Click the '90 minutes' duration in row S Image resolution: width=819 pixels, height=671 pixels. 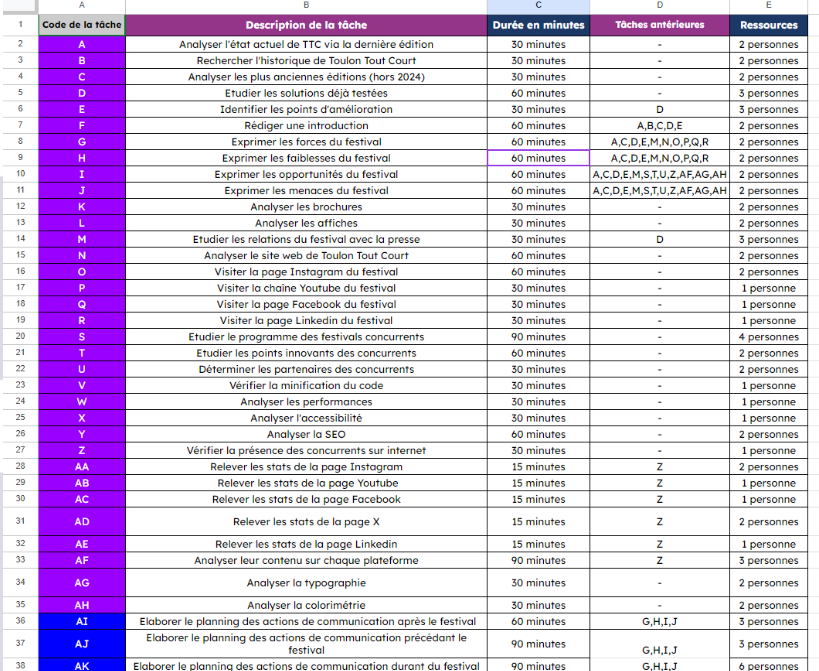(539, 336)
